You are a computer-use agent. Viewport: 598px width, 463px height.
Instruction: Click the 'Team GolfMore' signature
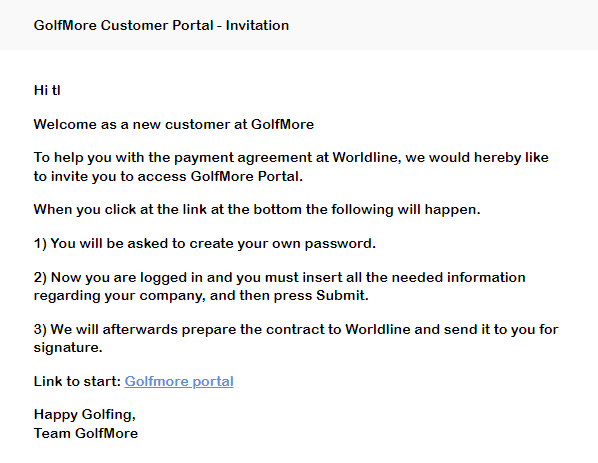(x=86, y=433)
